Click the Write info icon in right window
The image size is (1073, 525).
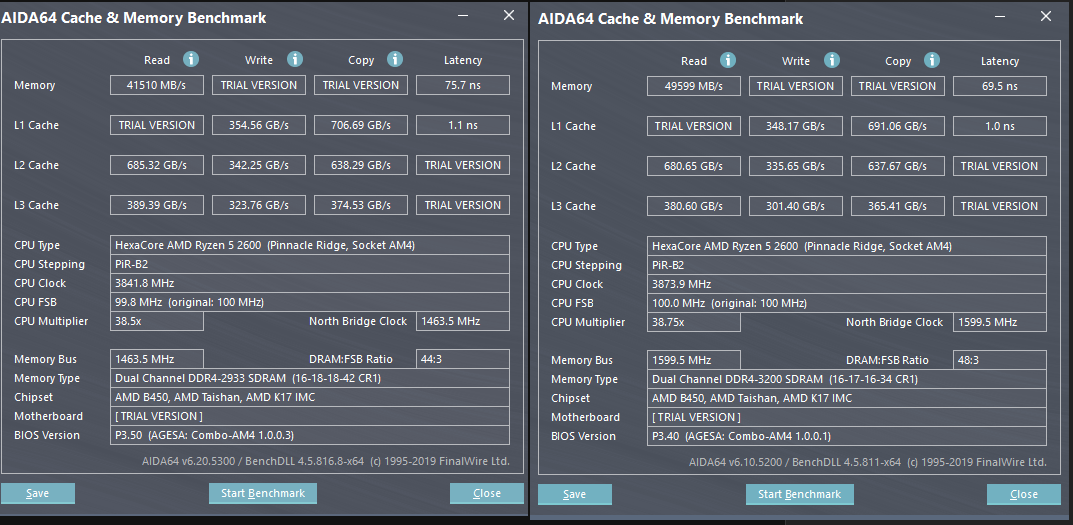pos(831,60)
